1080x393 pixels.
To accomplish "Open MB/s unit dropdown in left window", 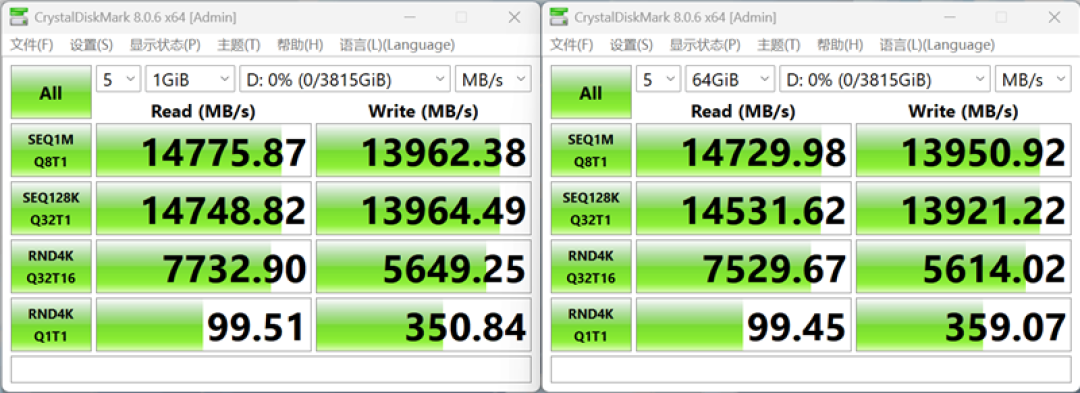I will [x=493, y=79].
